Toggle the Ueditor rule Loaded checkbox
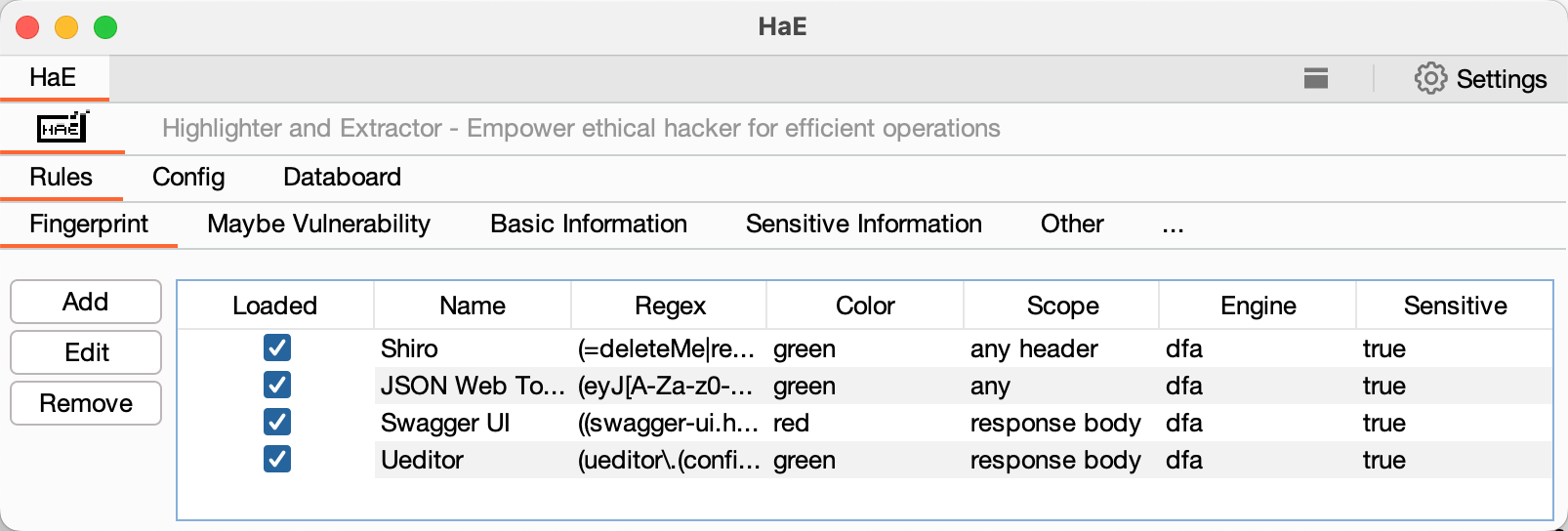Screen dimensions: 1568x531 tap(277, 460)
